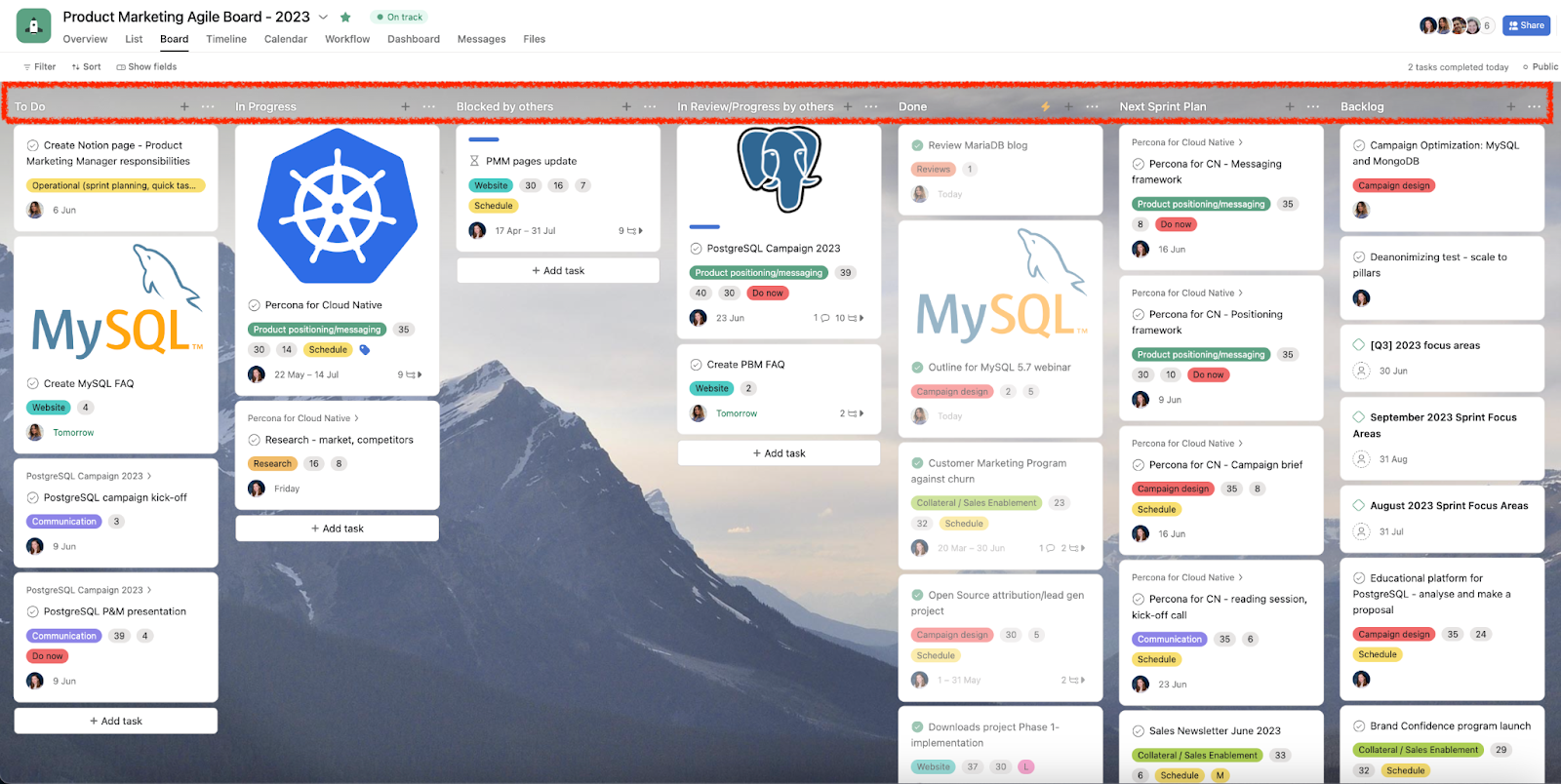Expand subtasks of PMM pages update
The width and height of the screenshot is (1561, 784).
(631, 231)
